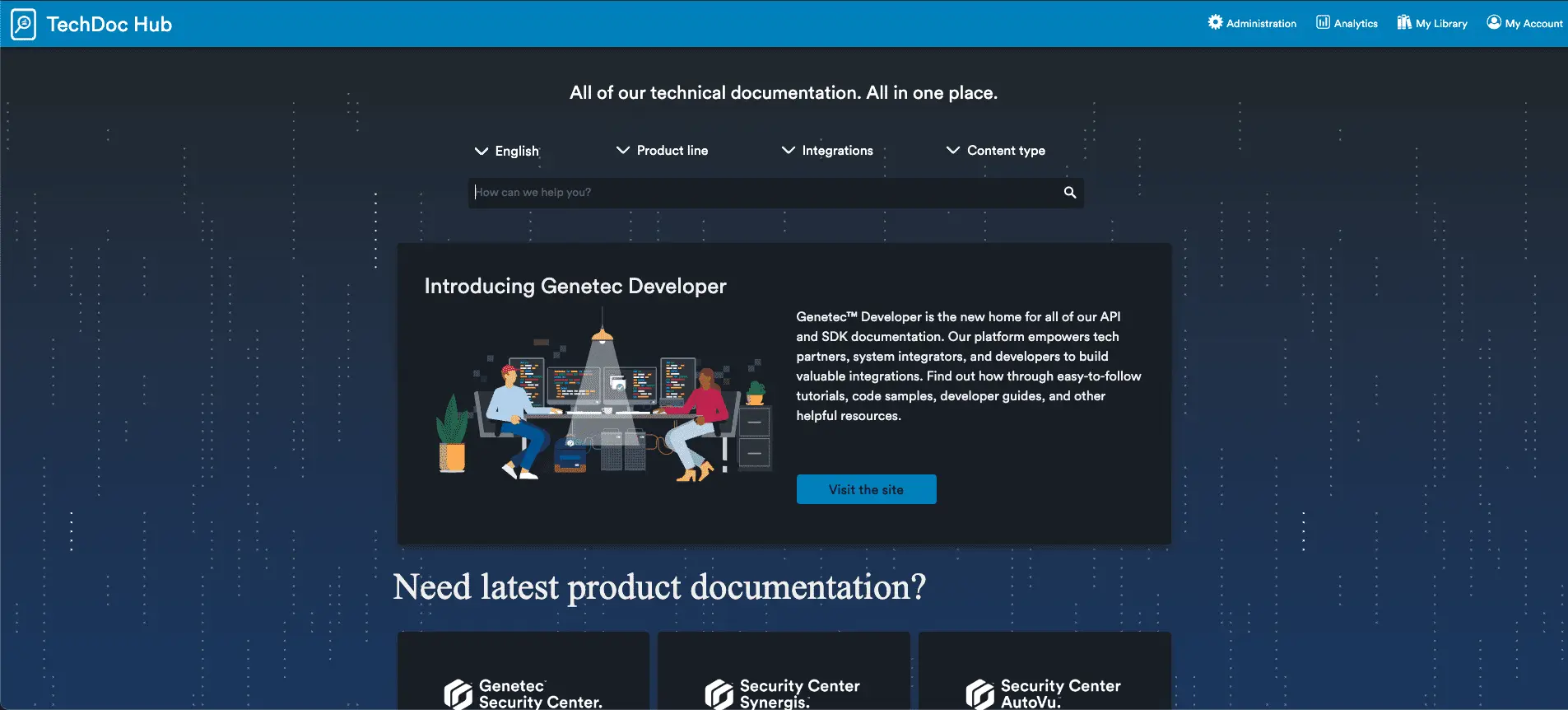Click the Administration gear icon
Image resolution: width=1568 pixels, height=710 pixels.
1215,22
